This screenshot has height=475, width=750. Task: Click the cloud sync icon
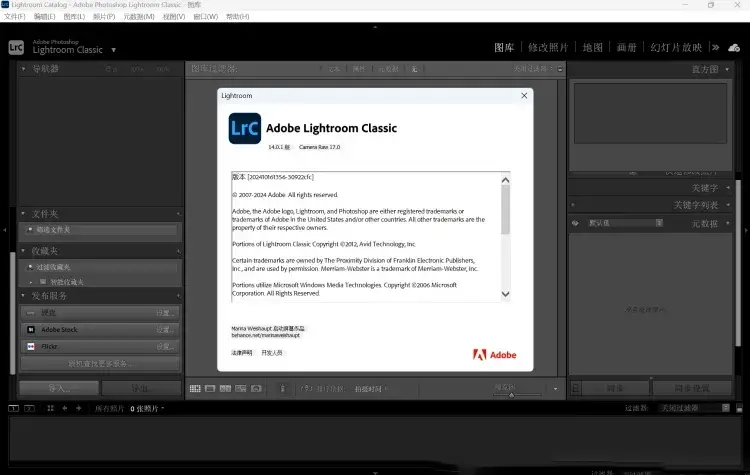[733, 46]
